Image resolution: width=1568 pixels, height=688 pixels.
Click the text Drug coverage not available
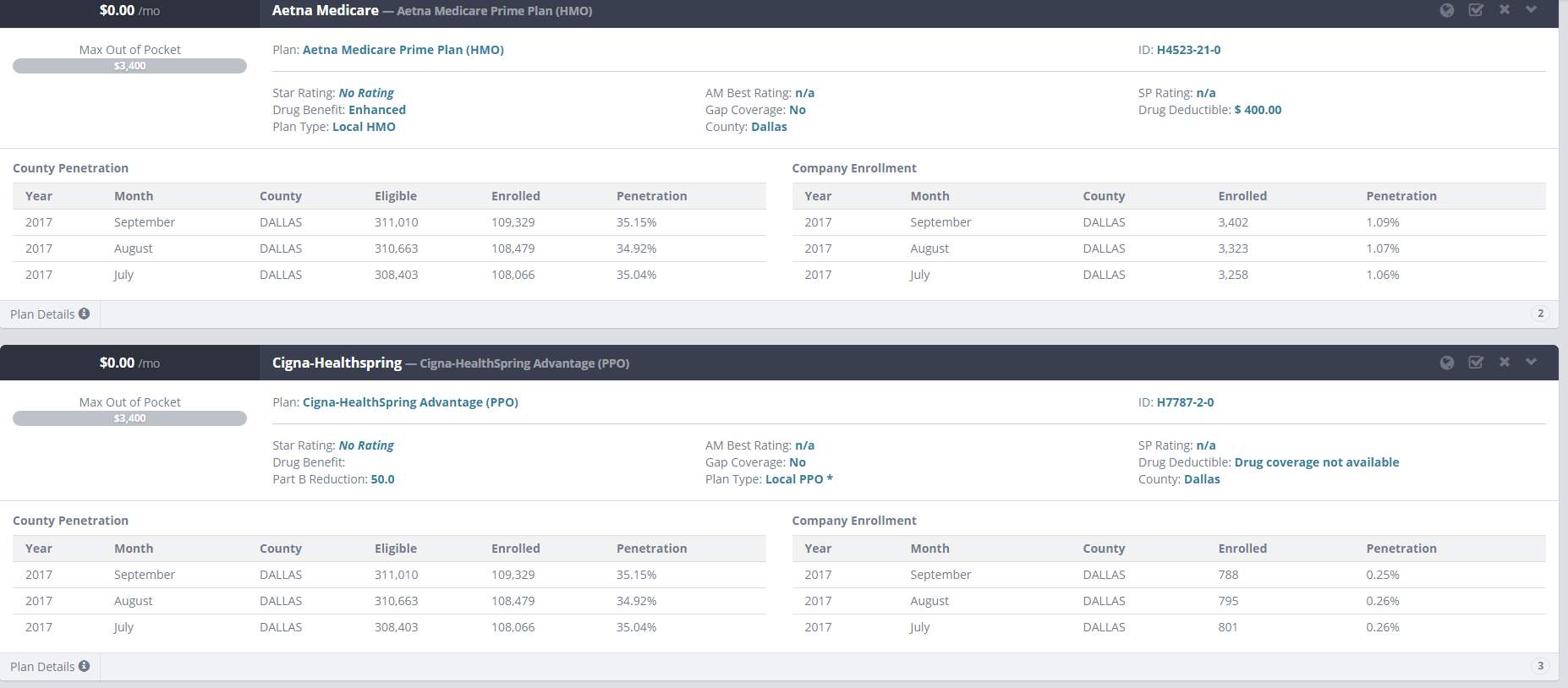coord(1317,462)
